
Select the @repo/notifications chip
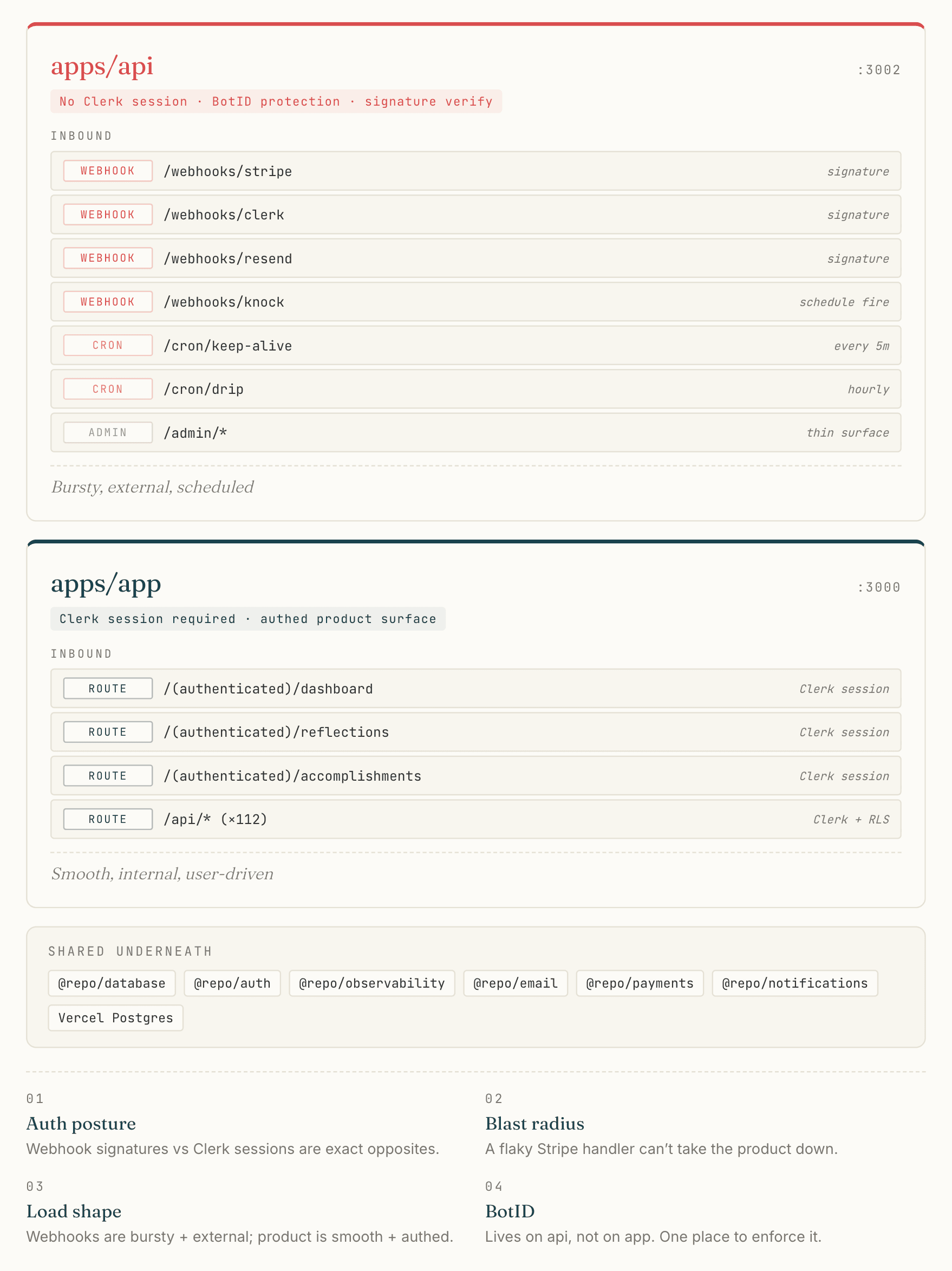point(794,984)
